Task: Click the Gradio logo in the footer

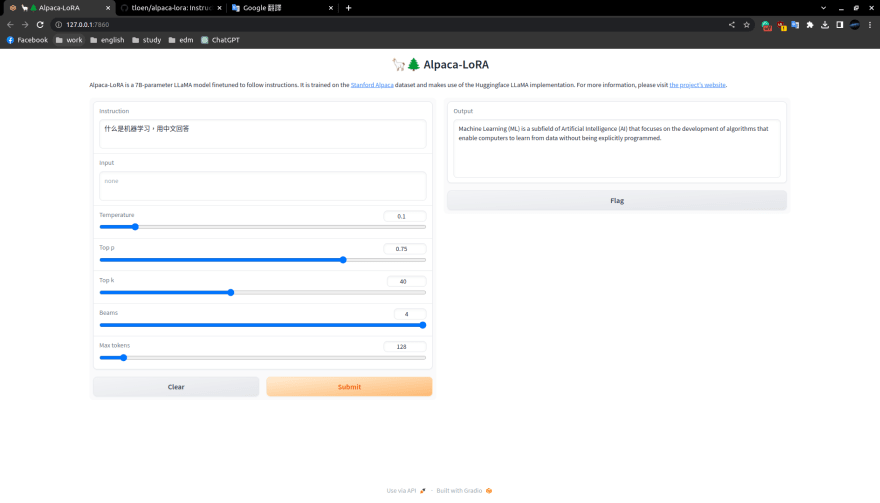Action: 489,491
